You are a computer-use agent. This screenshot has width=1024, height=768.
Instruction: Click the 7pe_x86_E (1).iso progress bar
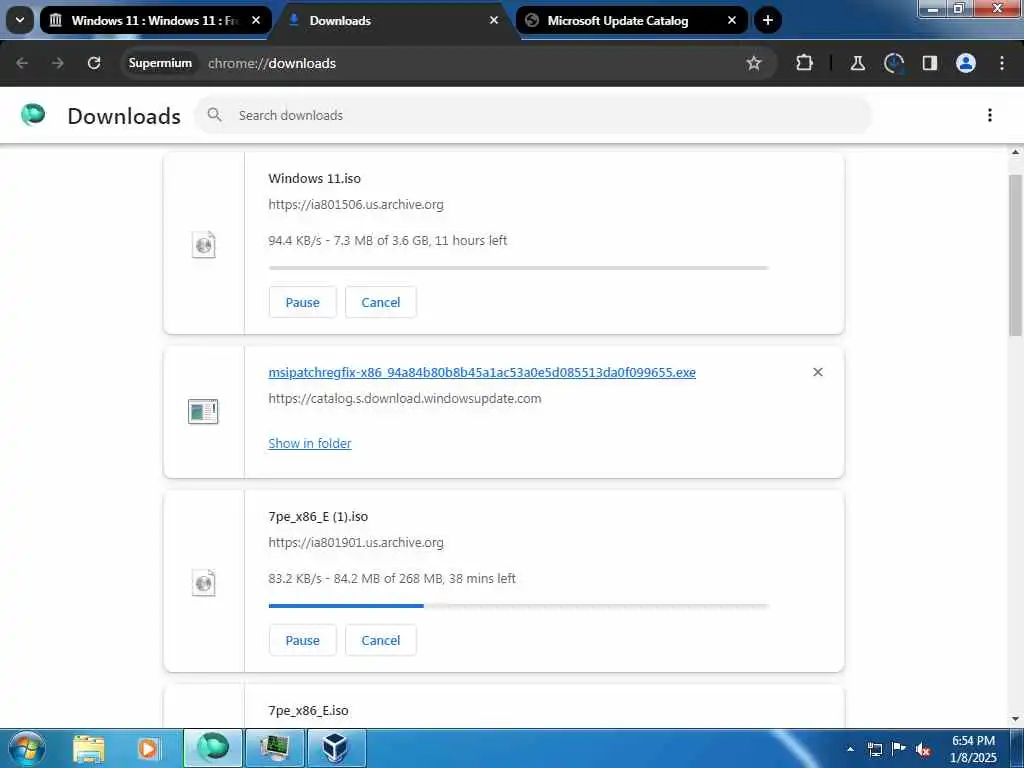pos(519,606)
